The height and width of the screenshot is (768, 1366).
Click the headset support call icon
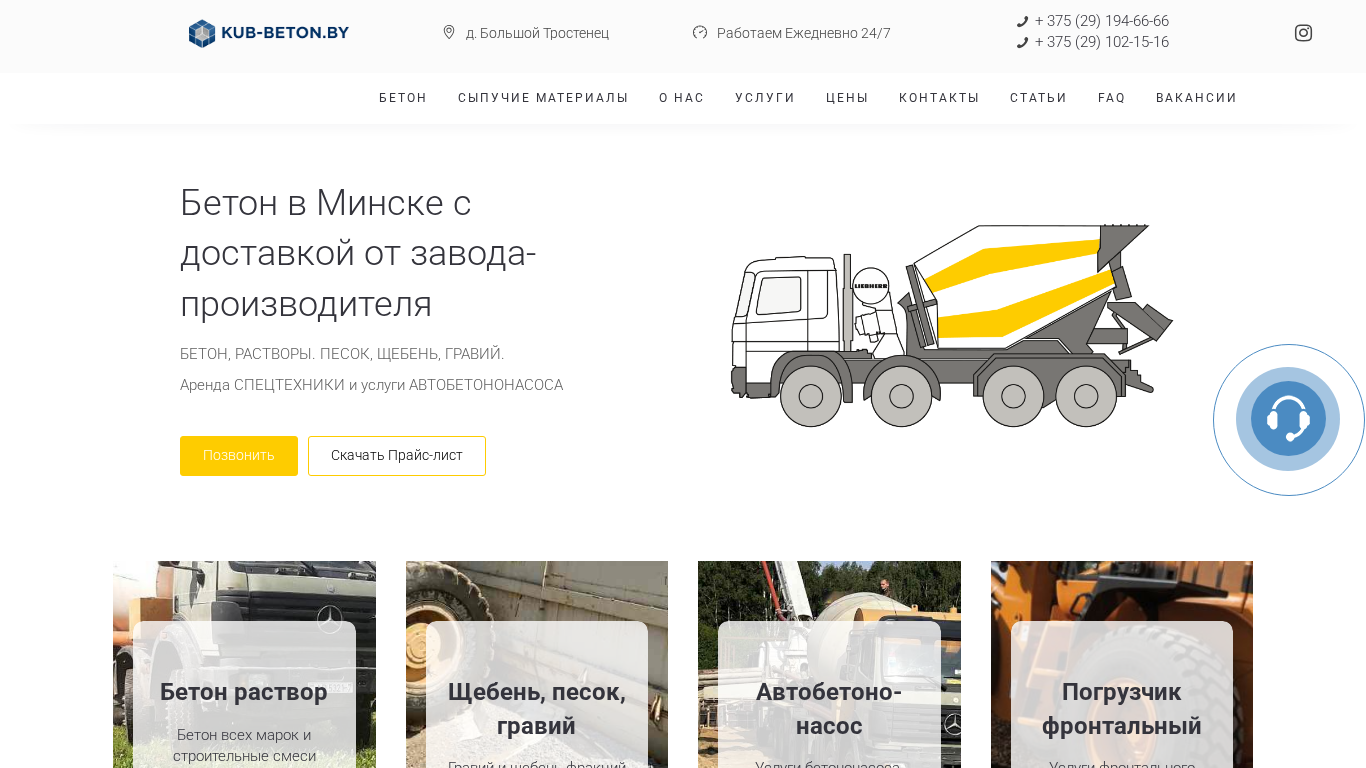tap(1288, 419)
